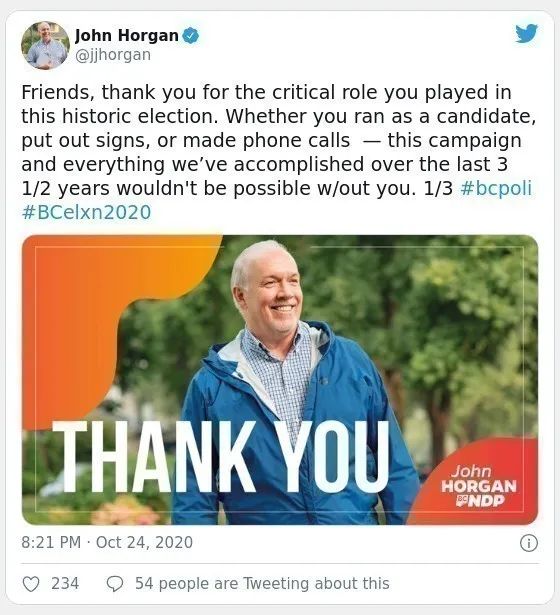Open the 8:21 PM Oct 24, 2020 timestamp

pos(107,543)
